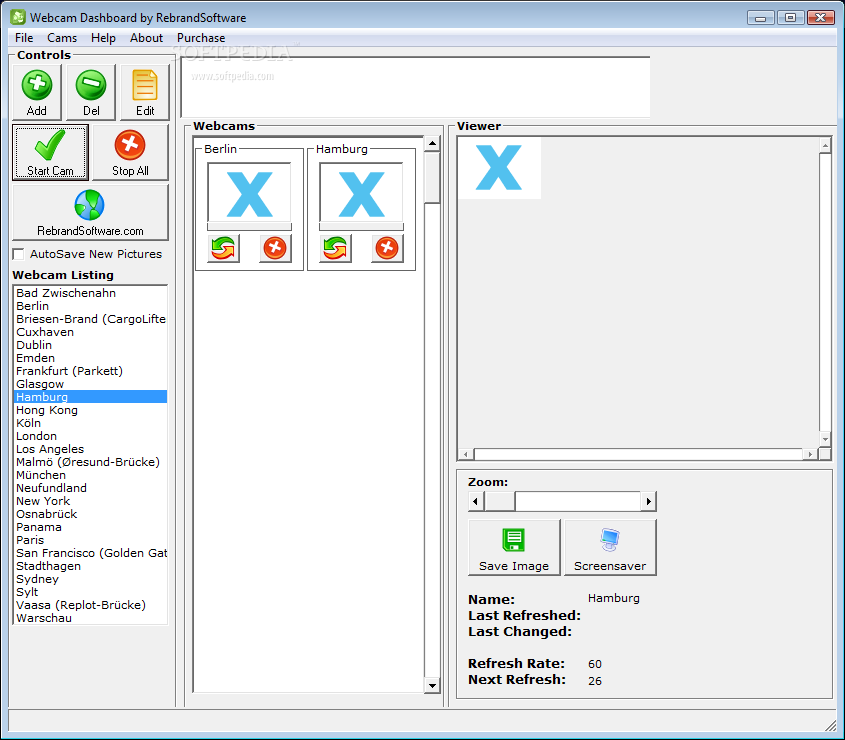Select Stadthagen in the list

[90, 566]
